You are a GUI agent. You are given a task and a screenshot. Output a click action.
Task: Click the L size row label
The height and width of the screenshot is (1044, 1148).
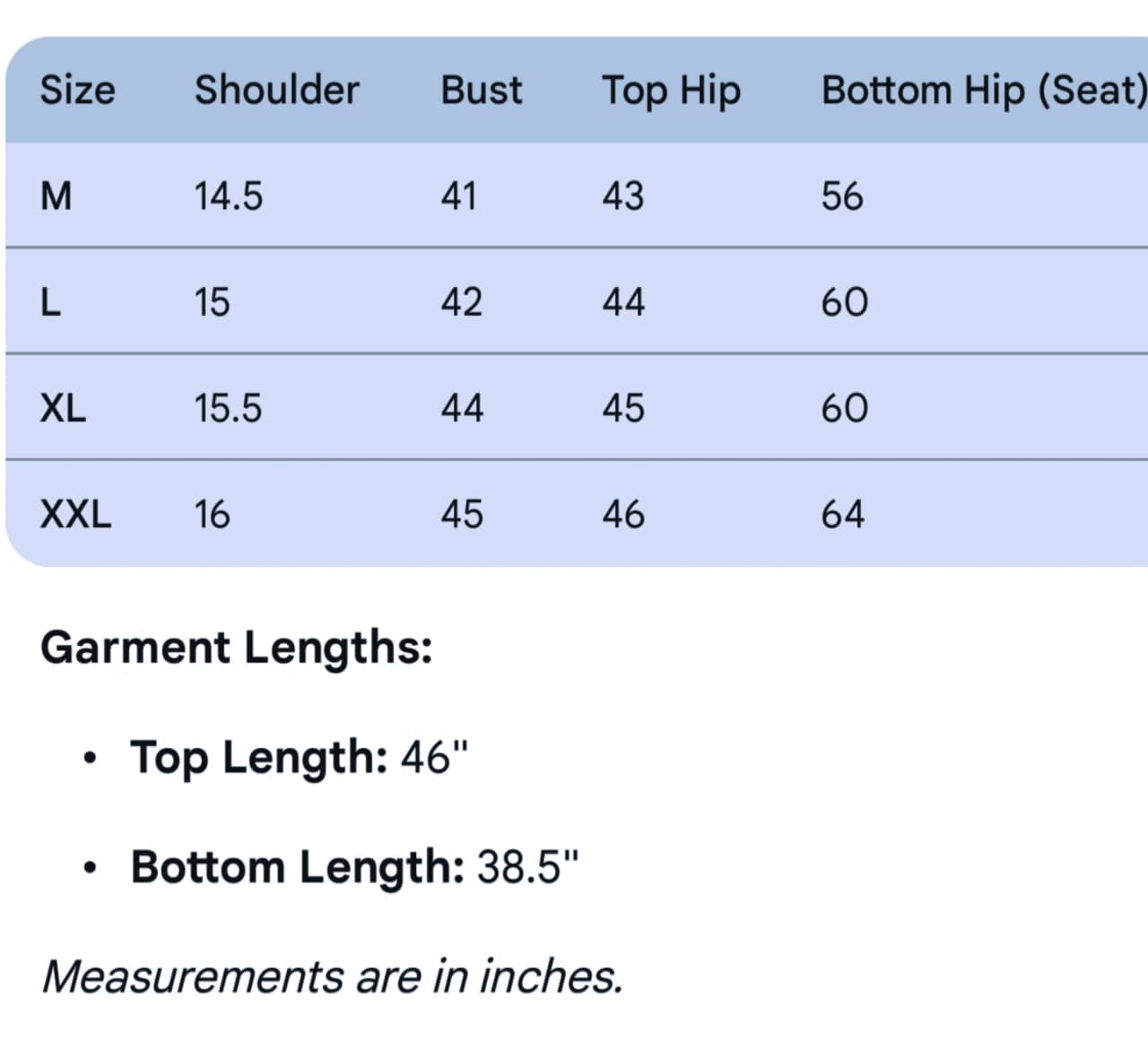[50, 302]
